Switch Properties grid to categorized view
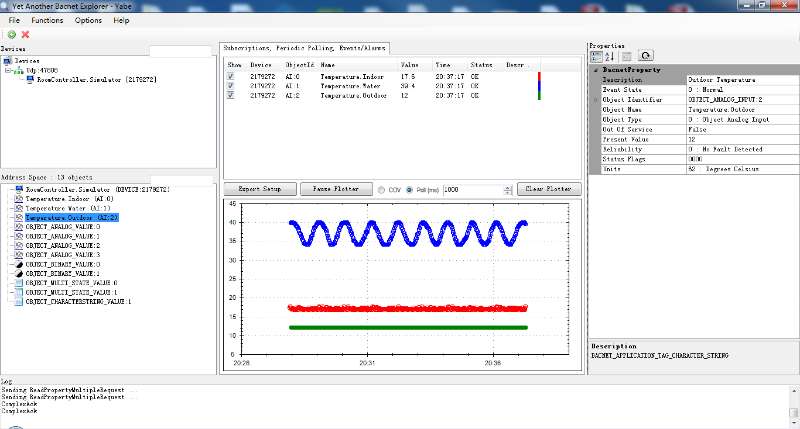Image resolution: width=800 pixels, height=429 pixels. 597,56
